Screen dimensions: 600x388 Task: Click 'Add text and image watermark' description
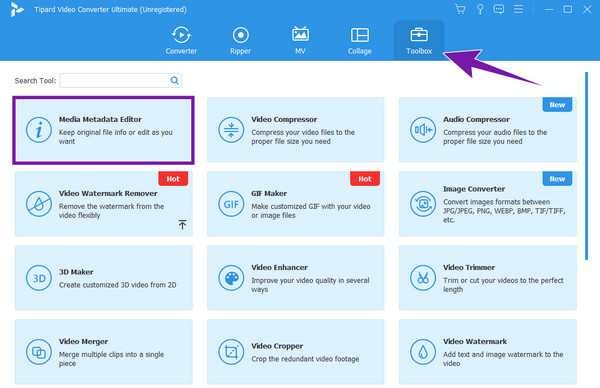[x=503, y=359]
